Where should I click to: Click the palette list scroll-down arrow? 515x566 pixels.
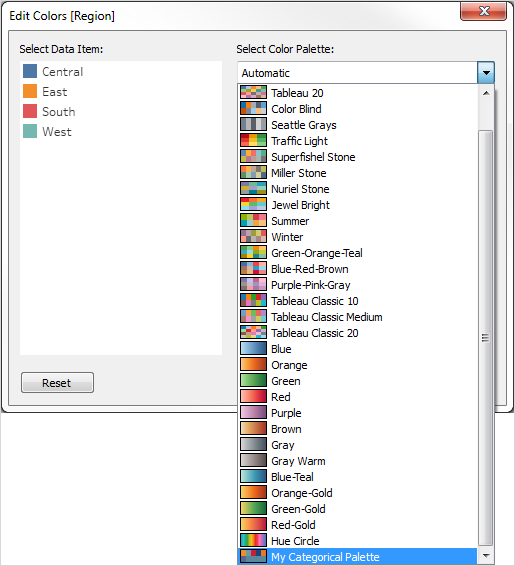(486, 556)
